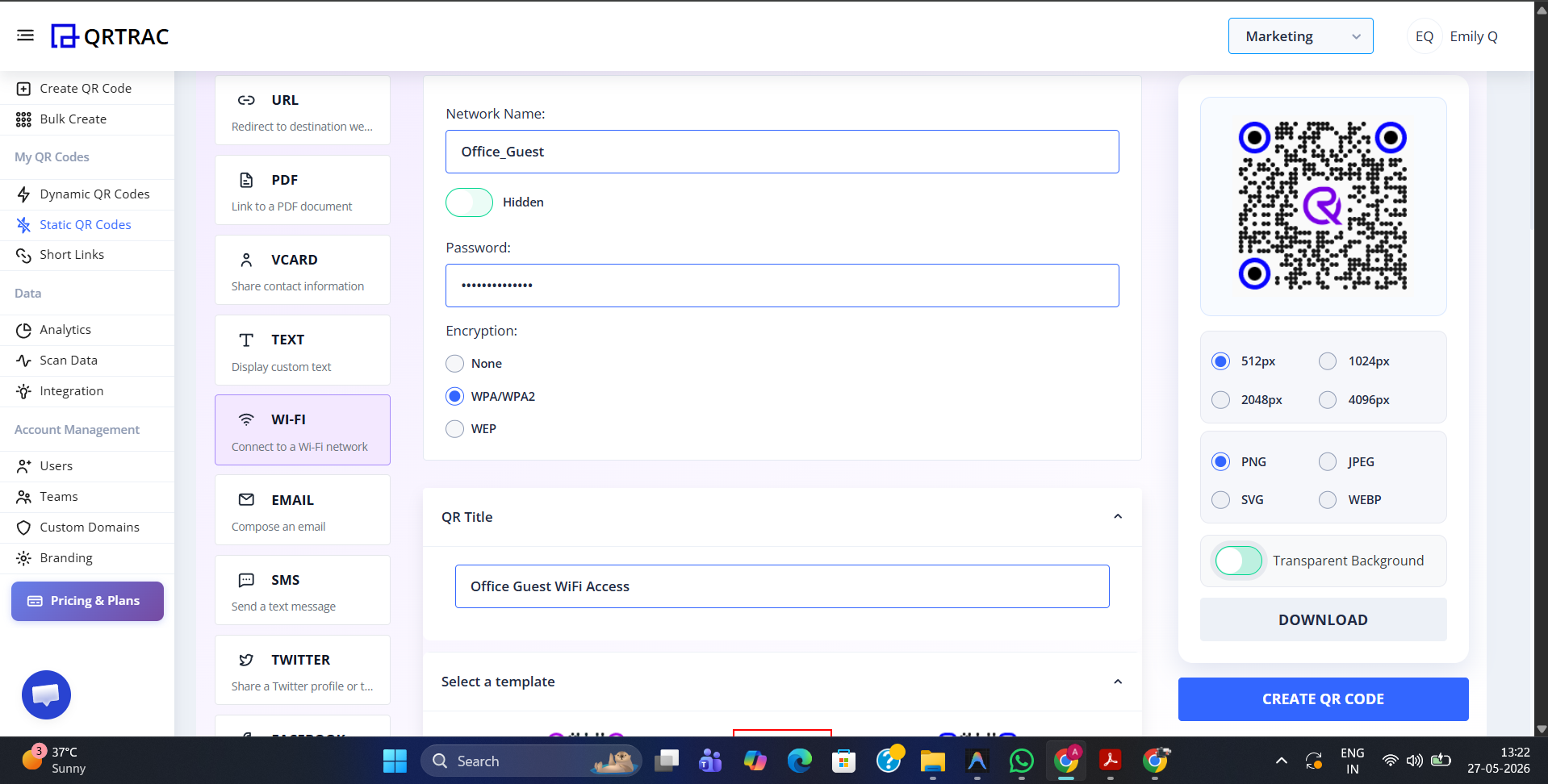
Task: Toggle the Transparent Background switch
Action: click(x=1239, y=561)
